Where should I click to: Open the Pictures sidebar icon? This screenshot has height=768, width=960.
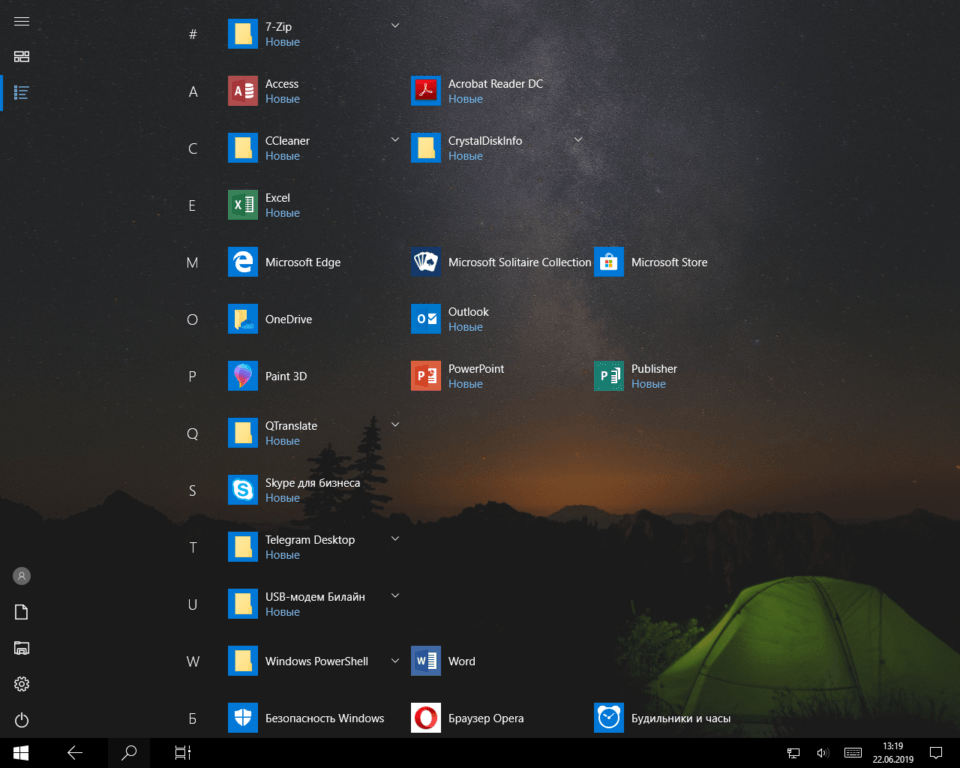(x=21, y=648)
